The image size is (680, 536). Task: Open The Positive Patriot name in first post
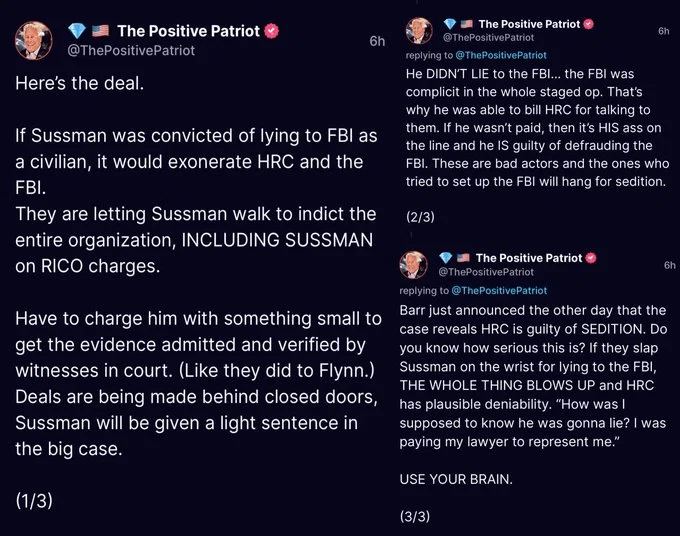(x=188, y=31)
